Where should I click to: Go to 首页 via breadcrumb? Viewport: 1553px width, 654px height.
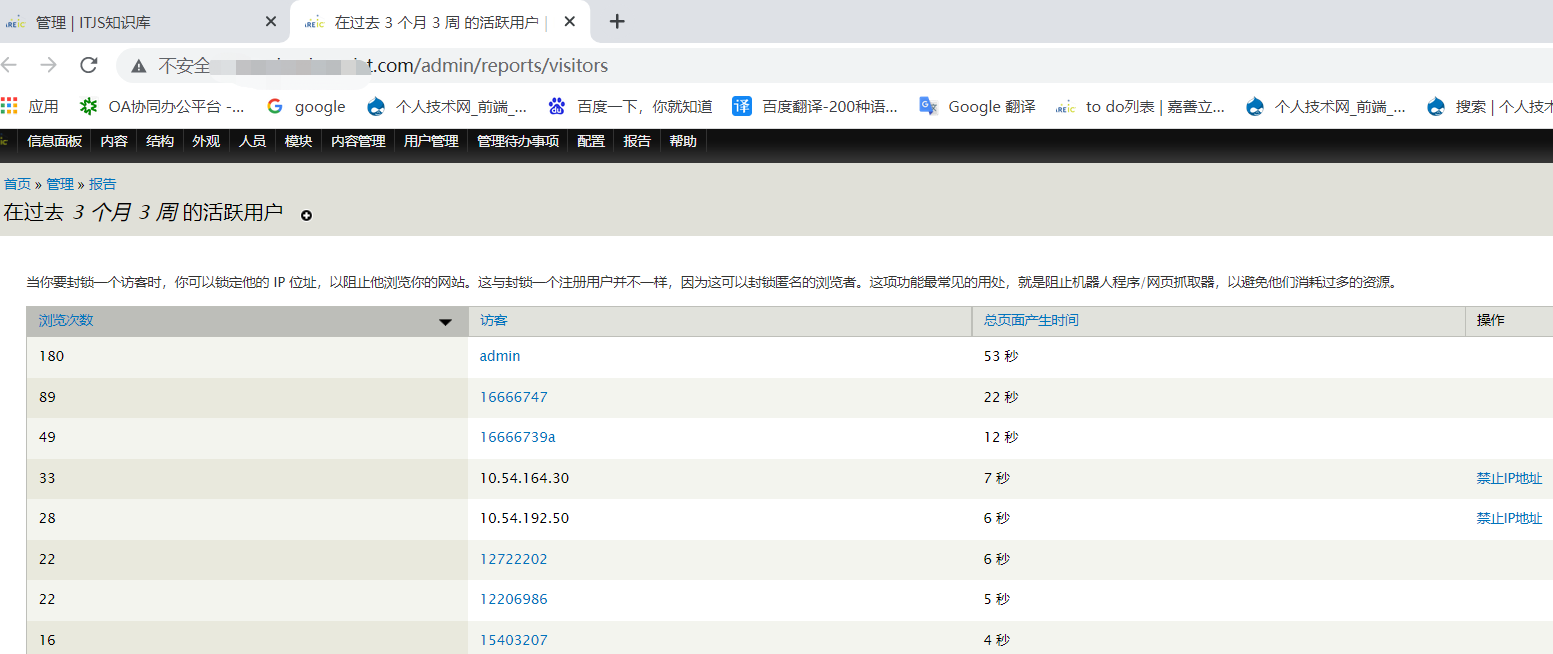click(17, 184)
